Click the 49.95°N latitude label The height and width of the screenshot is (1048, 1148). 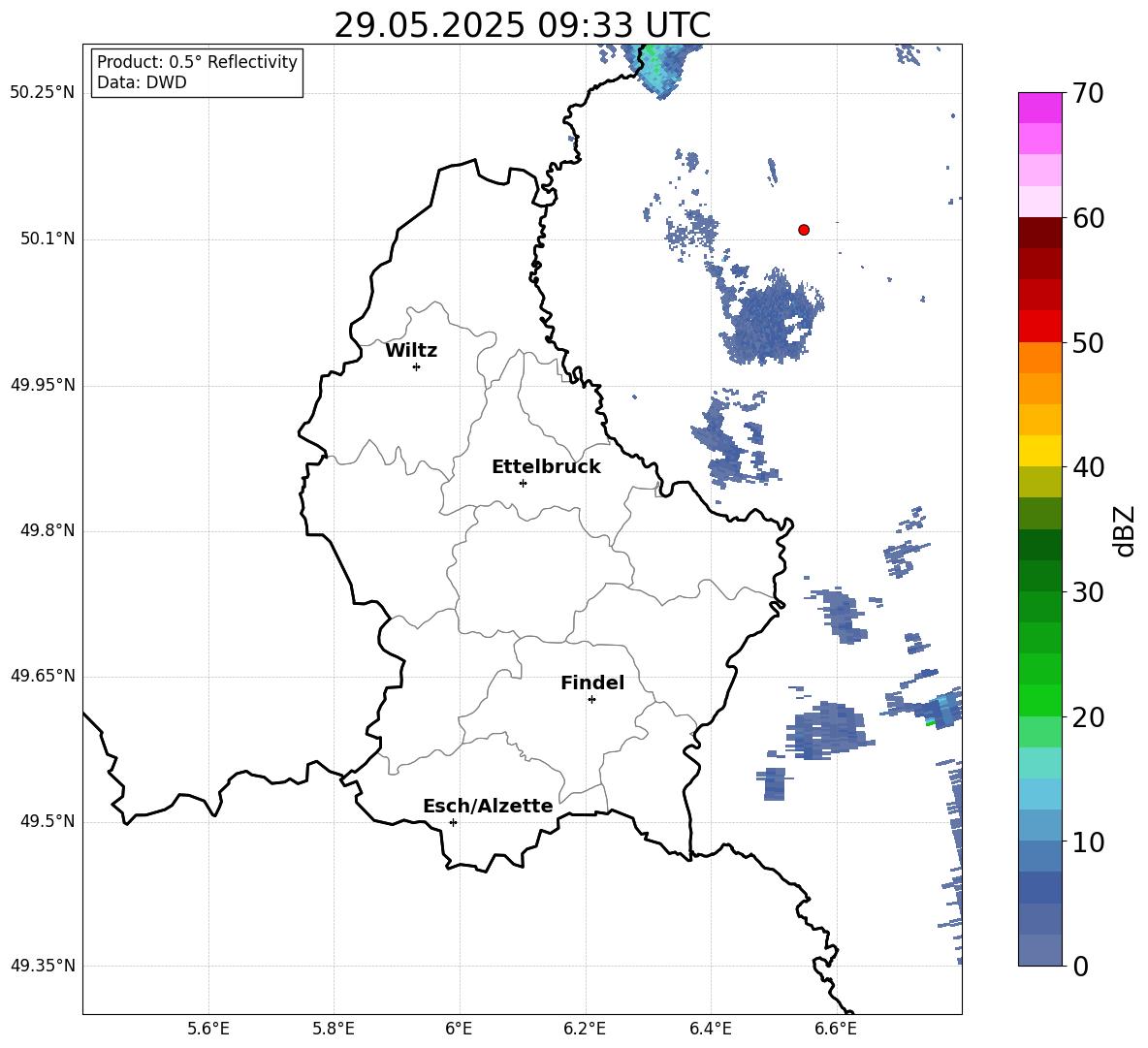[42, 385]
